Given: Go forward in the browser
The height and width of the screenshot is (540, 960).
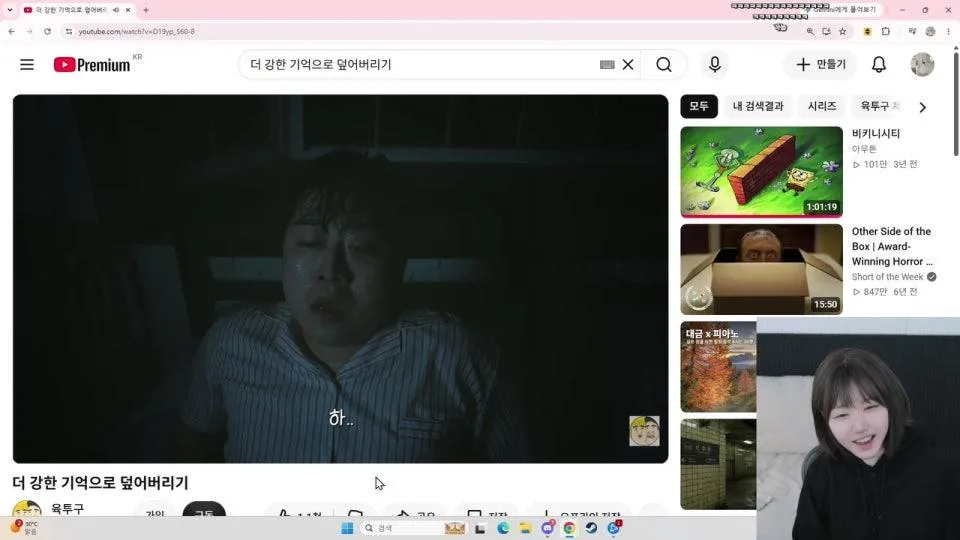Looking at the screenshot, I should (29, 31).
